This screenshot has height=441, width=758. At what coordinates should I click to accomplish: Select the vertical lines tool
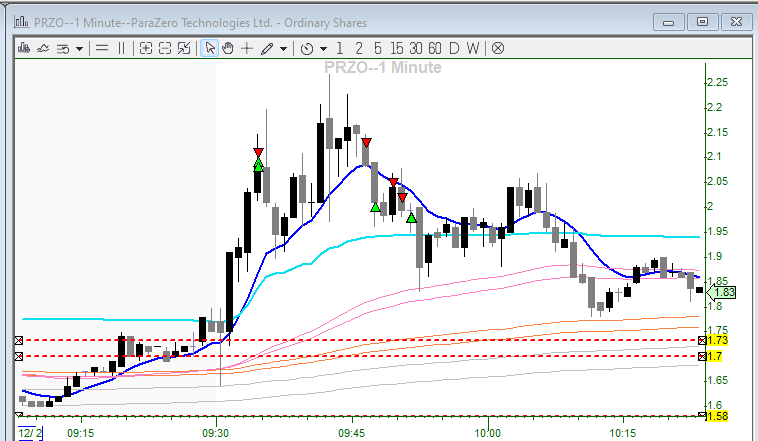pyautogui.click(x=121, y=48)
